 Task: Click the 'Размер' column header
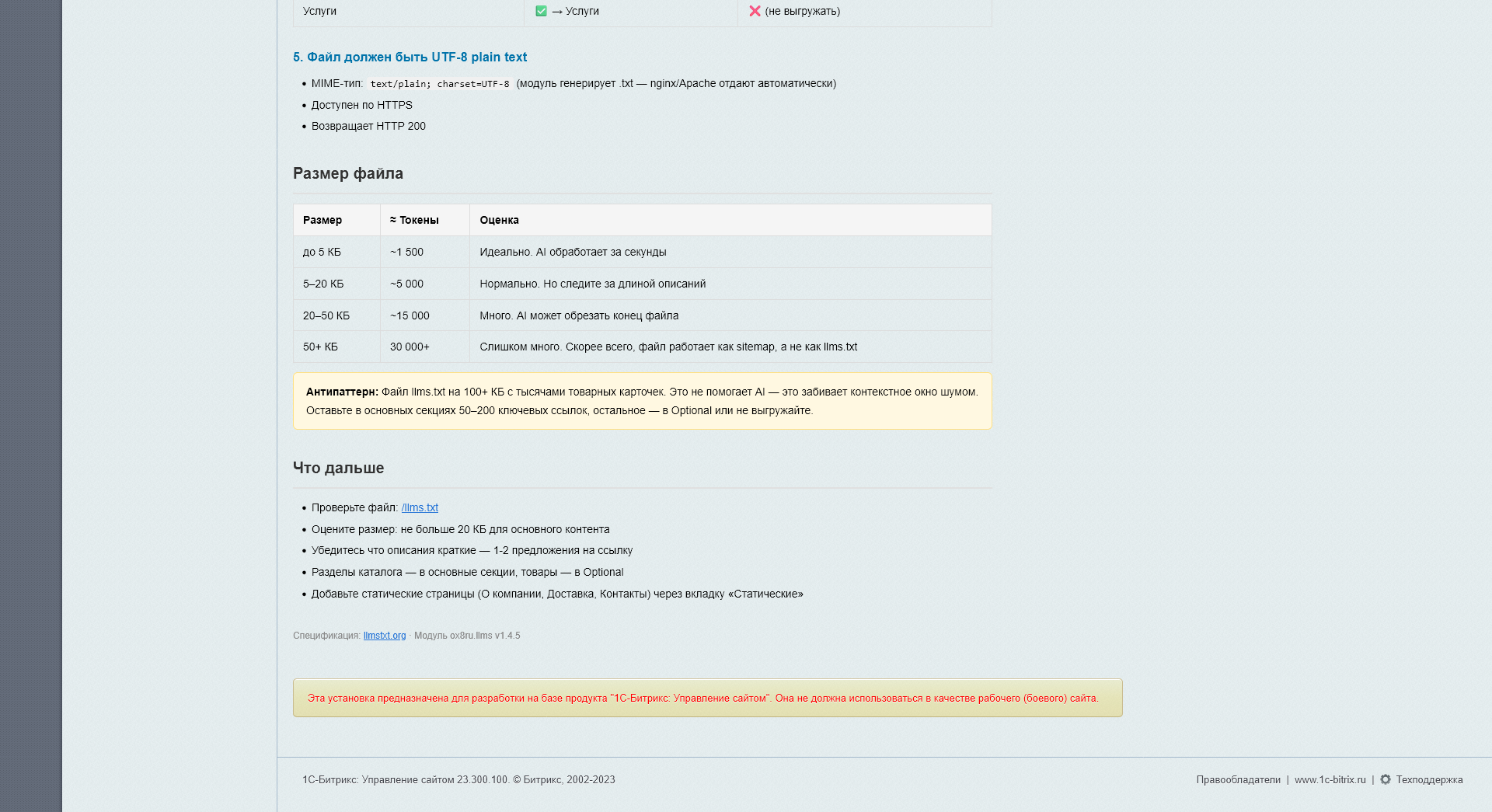[x=320, y=220]
